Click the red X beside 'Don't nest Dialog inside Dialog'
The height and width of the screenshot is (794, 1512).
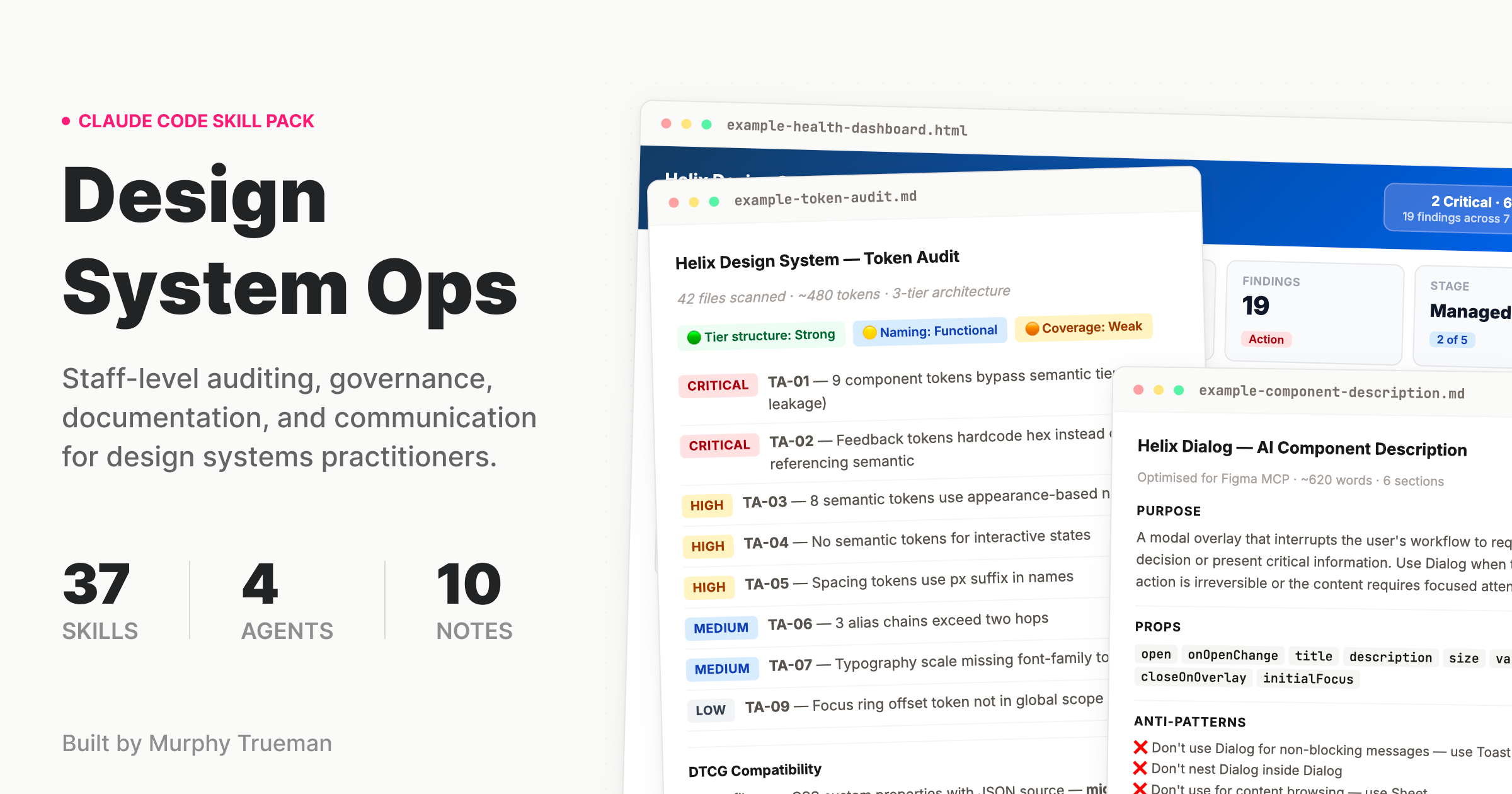pos(1140,768)
